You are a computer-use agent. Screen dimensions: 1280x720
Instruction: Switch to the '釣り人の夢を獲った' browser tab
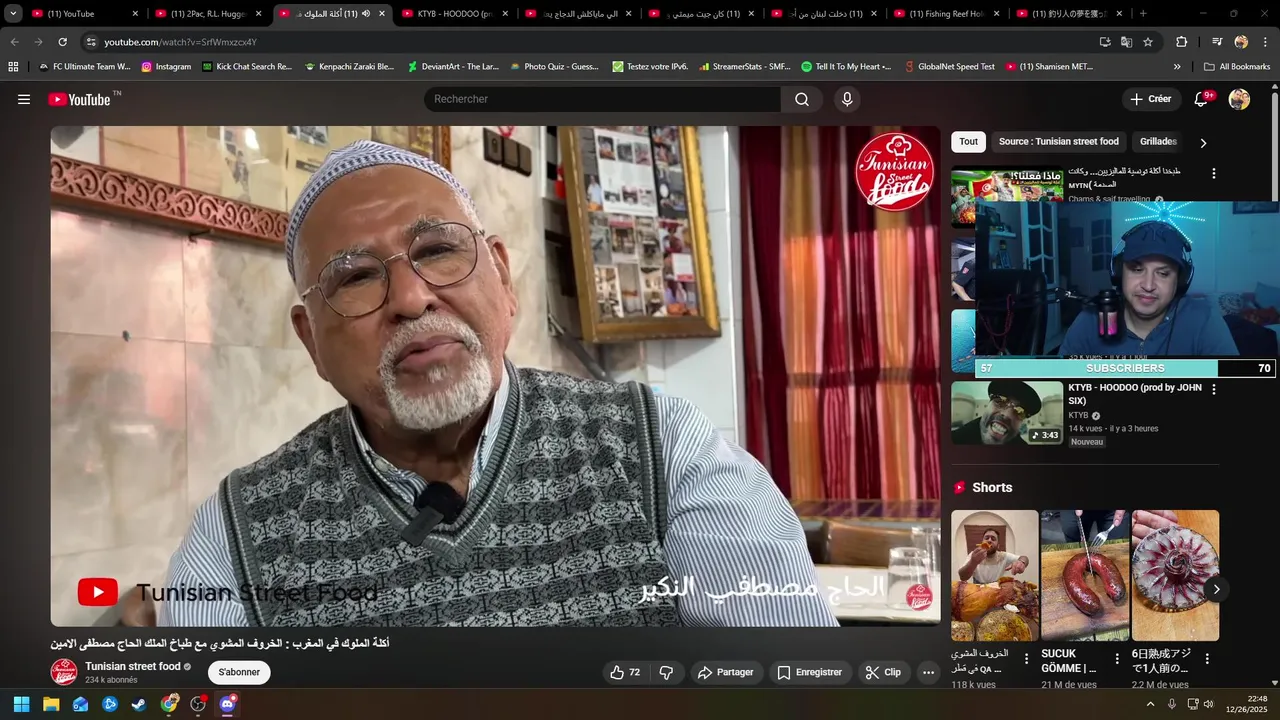pos(1072,14)
